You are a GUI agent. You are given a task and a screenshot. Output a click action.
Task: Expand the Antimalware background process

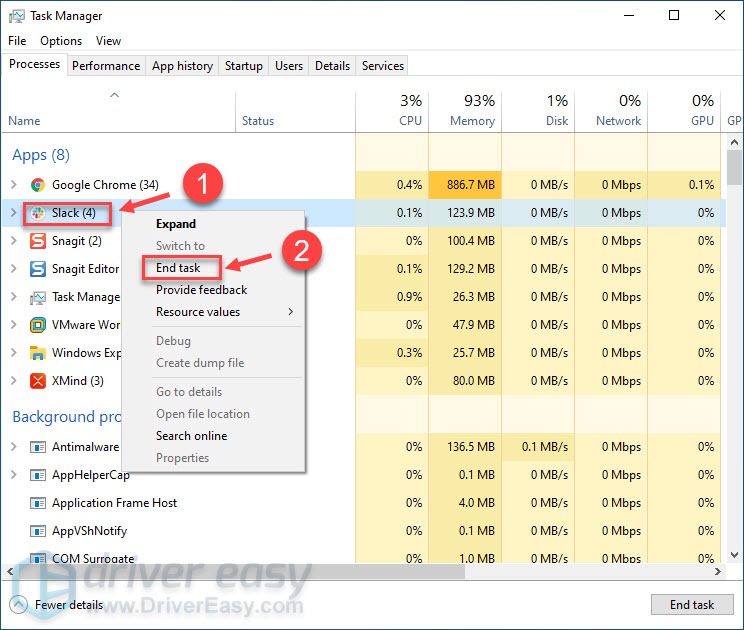coord(14,446)
